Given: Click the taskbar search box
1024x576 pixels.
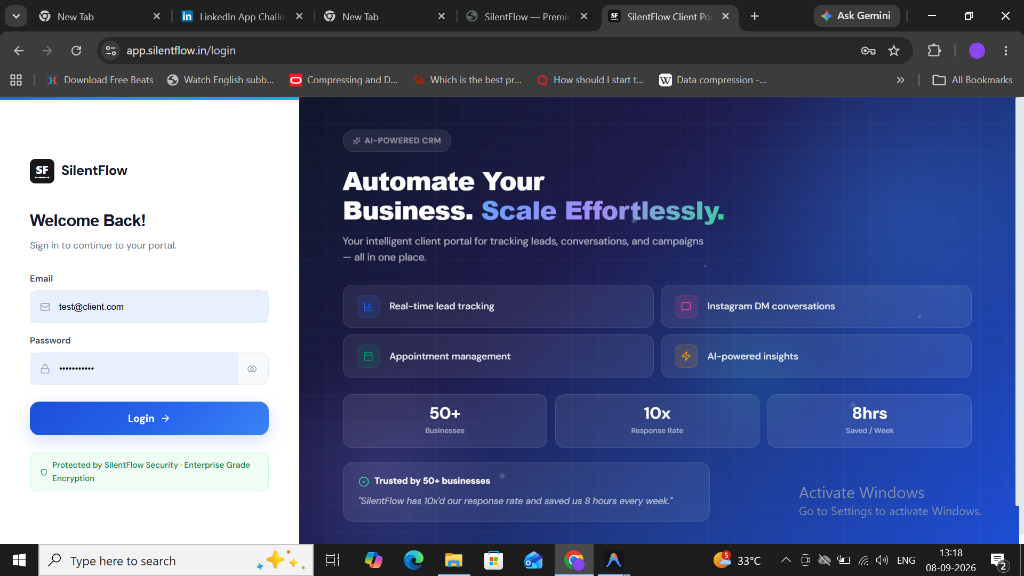Looking at the screenshot, I should (x=176, y=560).
